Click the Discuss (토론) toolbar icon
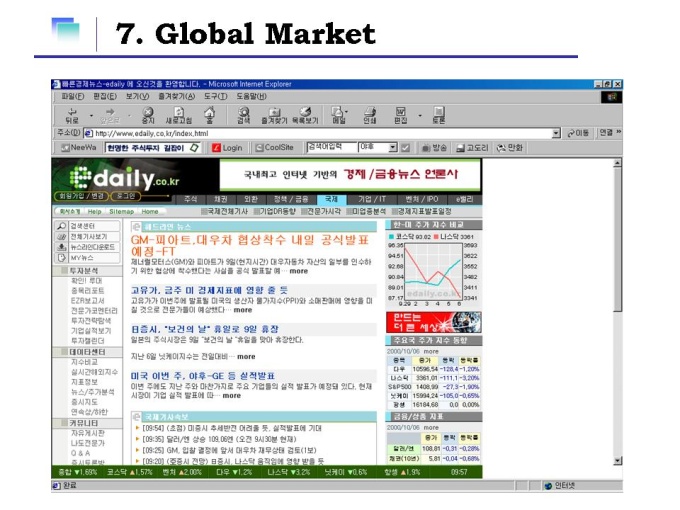Image resolution: width=680 pixels, height=510 pixels. [x=438, y=115]
